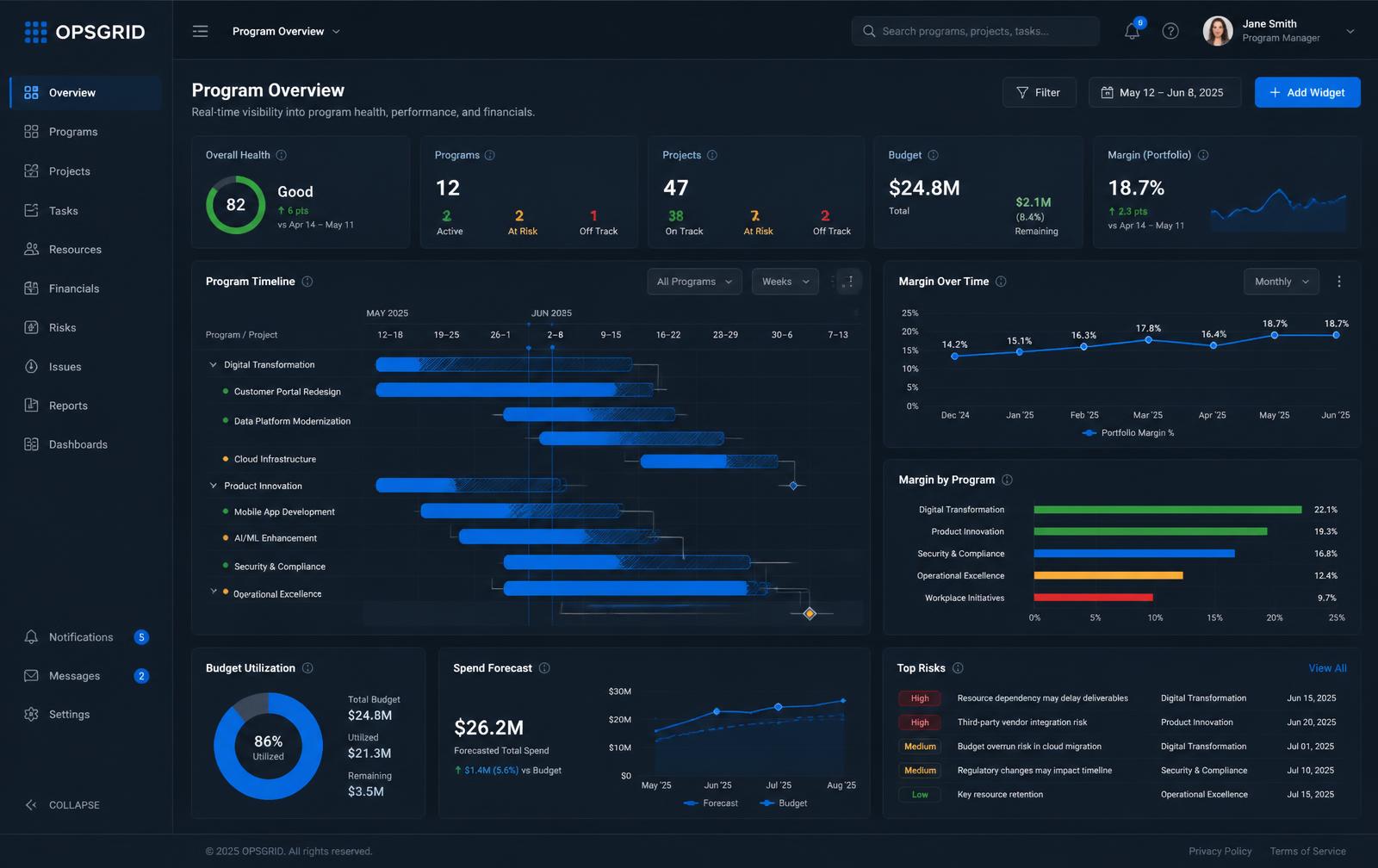The width and height of the screenshot is (1378, 868).
Task: Click the Risks sidebar icon
Action: tap(32, 327)
